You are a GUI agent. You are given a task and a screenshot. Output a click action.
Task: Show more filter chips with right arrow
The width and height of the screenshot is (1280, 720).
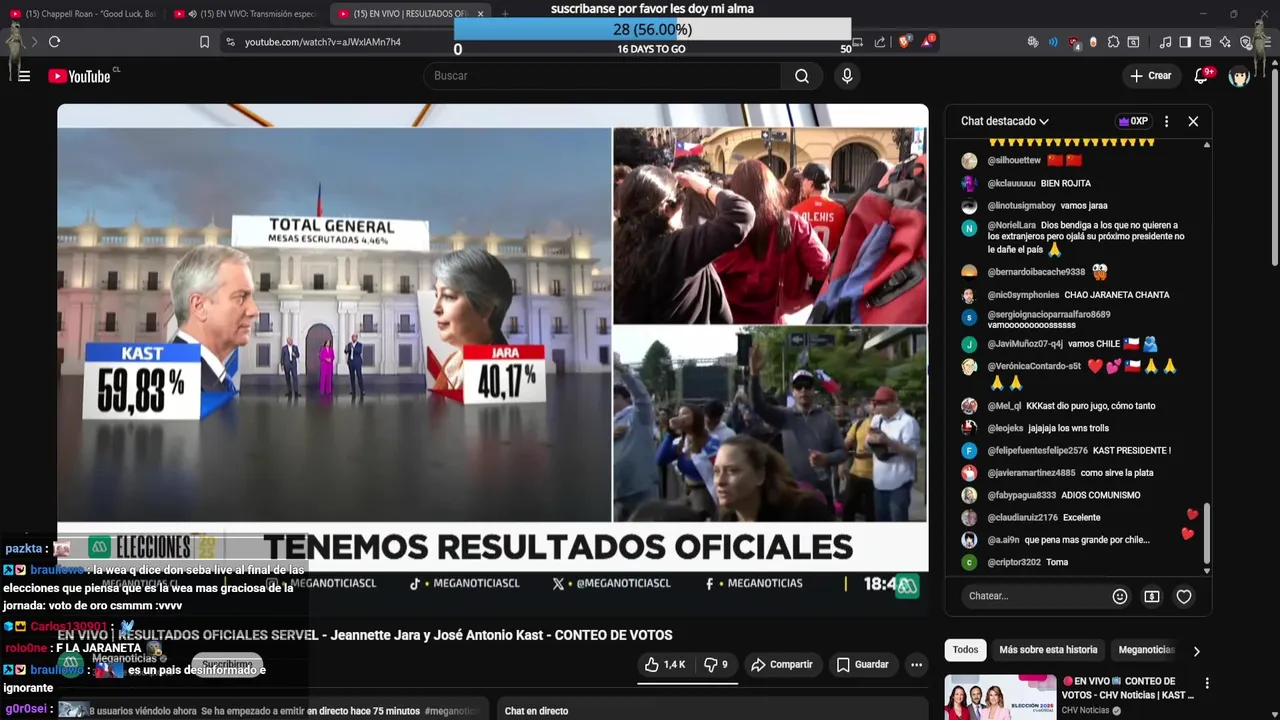(x=1196, y=651)
